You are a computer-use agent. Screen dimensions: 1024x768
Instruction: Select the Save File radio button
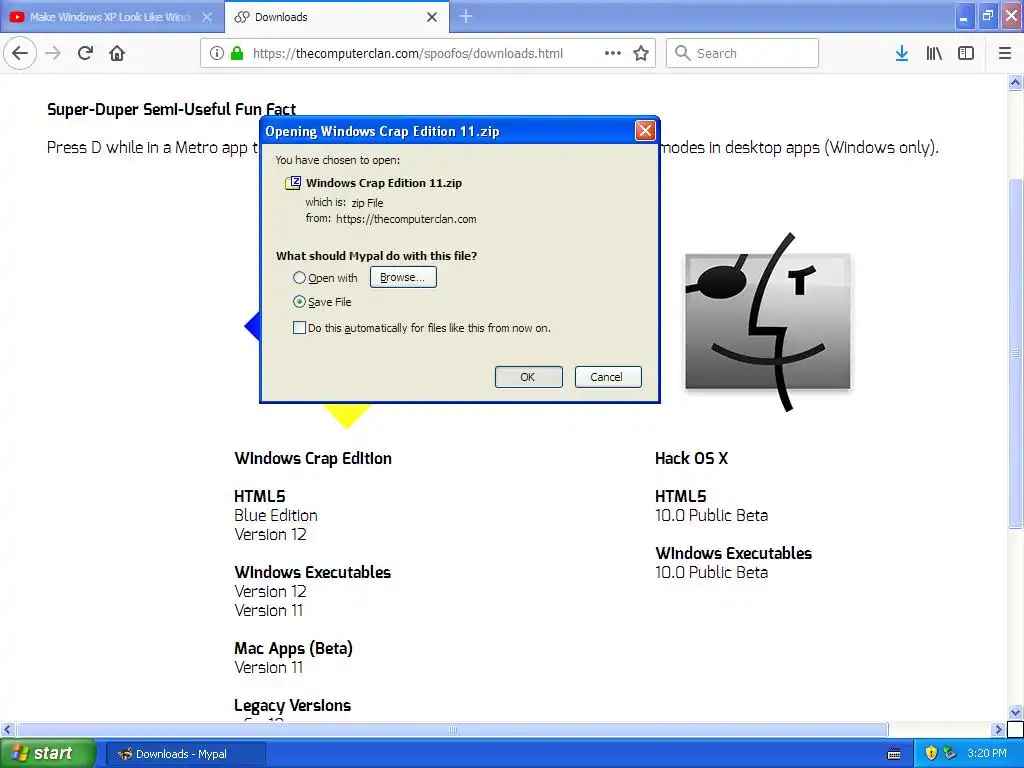pos(299,302)
